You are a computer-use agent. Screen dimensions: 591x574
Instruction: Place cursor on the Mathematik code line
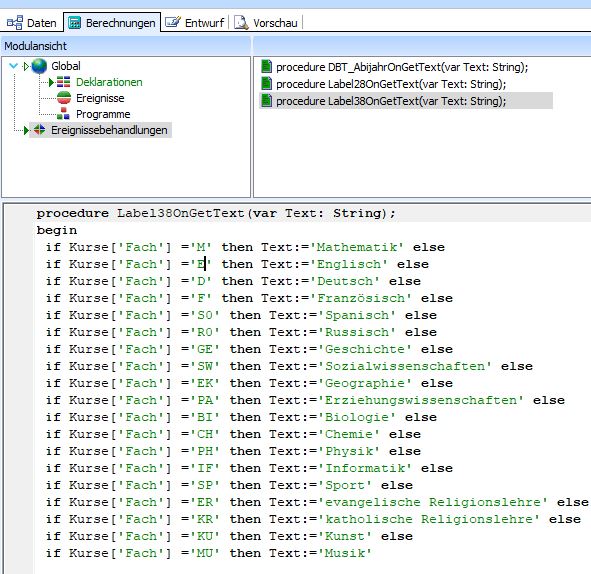pyautogui.click(x=245, y=247)
